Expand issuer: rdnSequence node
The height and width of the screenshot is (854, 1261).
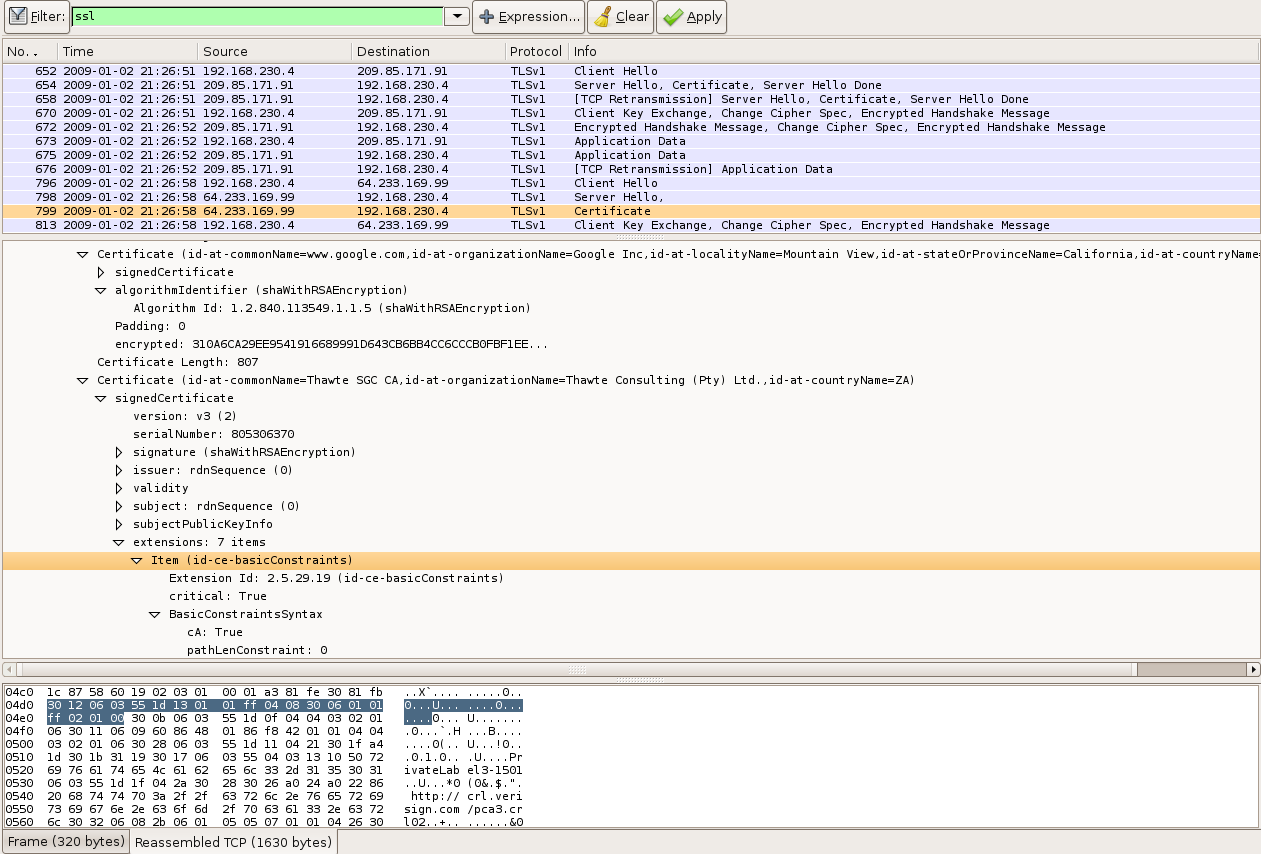pos(119,470)
